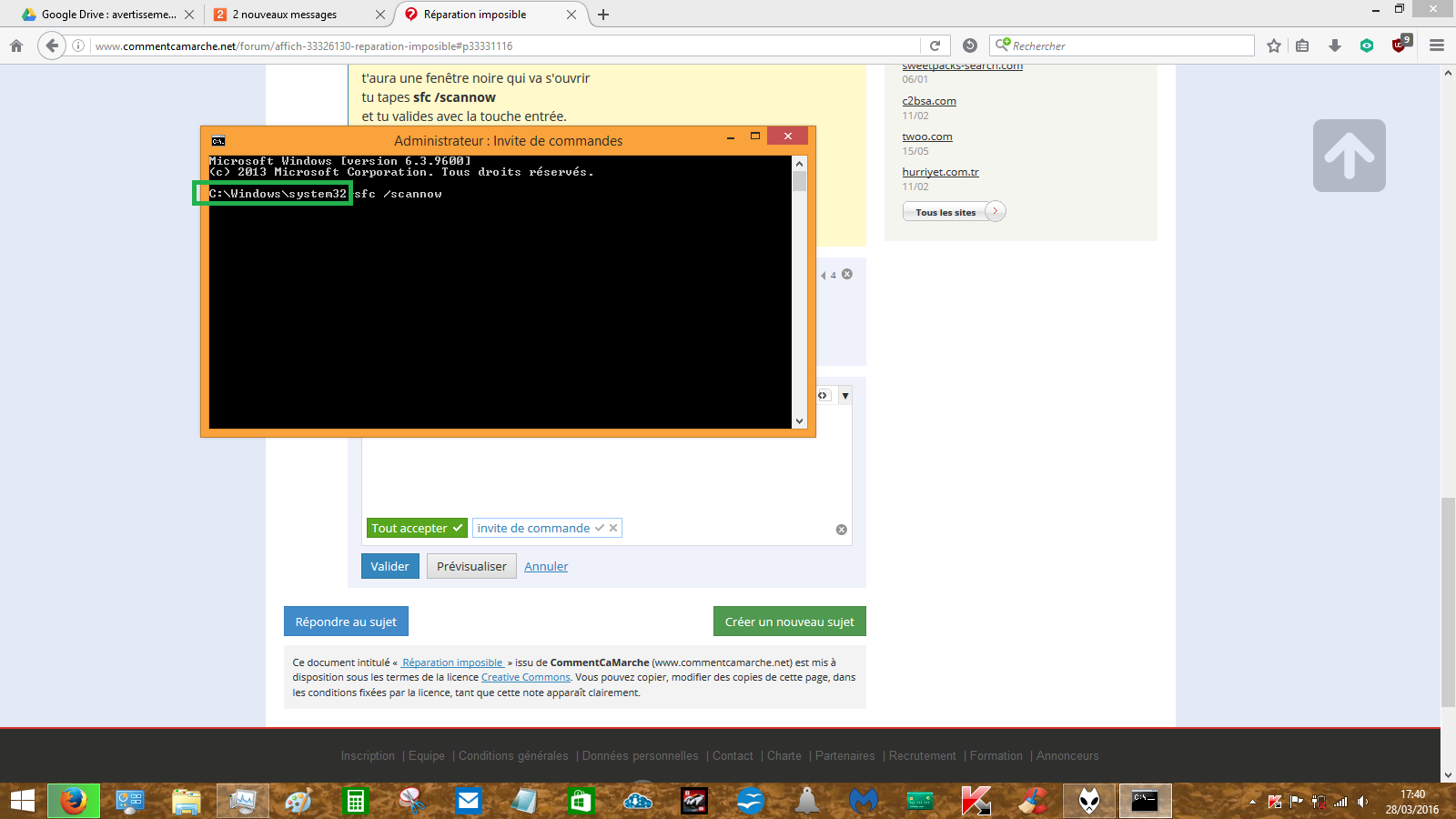Viewport: 1456px width, 819px height.
Task: Click the large scroll-to-top arrow
Action: click(x=1349, y=156)
